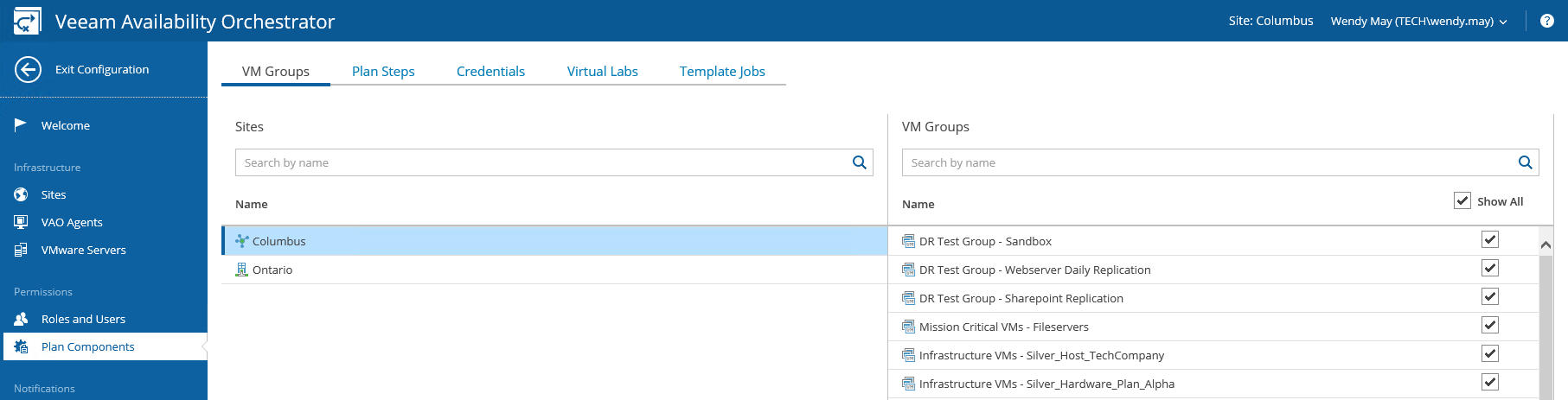1568x400 pixels.
Task: Uncheck DR Test Group - Sandbox checkbox
Action: coord(1490,239)
